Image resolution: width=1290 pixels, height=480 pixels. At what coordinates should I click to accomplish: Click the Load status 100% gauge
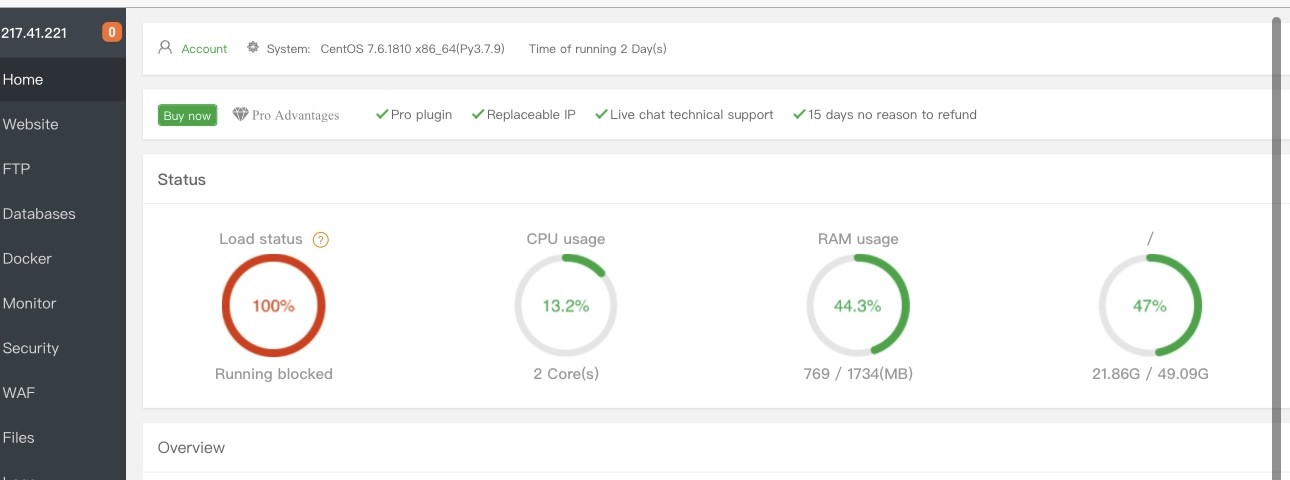273,306
